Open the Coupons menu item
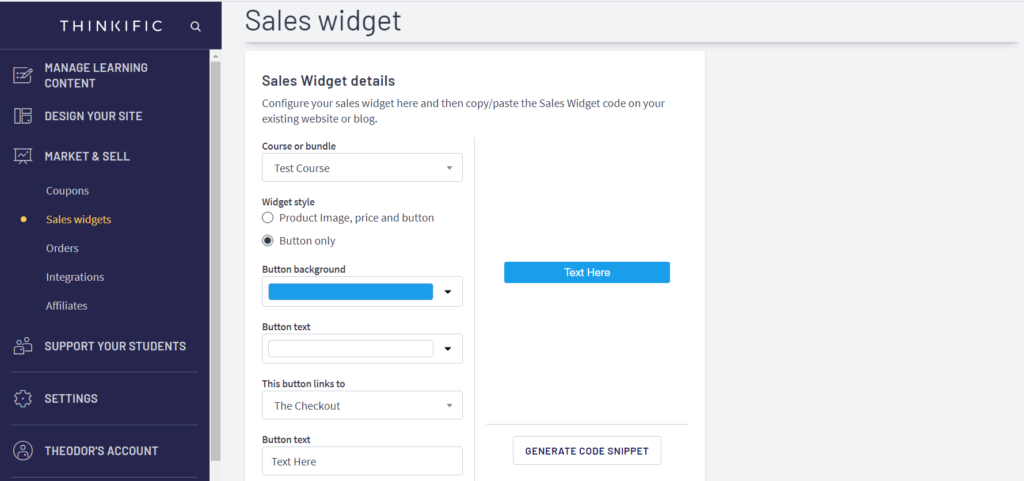The image size is (1024, 481). pyautogui.click(x=67, y=191)
